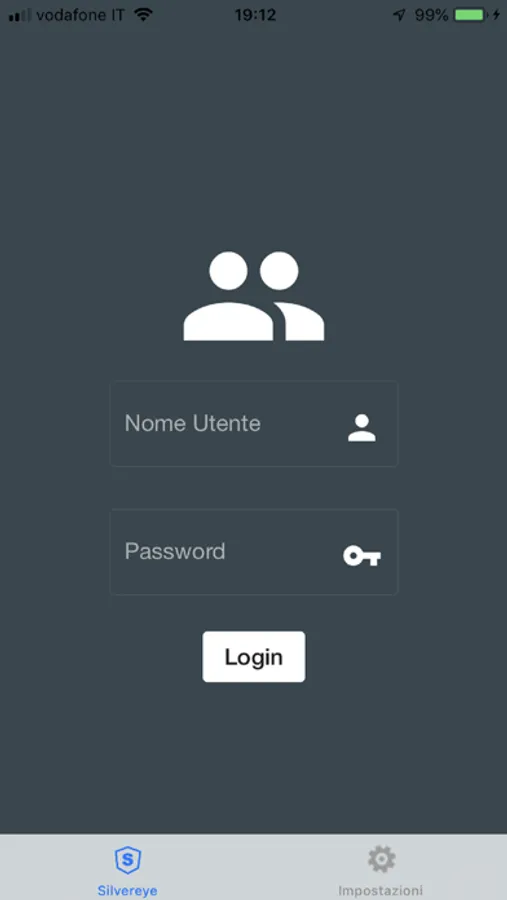Tap the Password placeholder text

pos(175,552)
